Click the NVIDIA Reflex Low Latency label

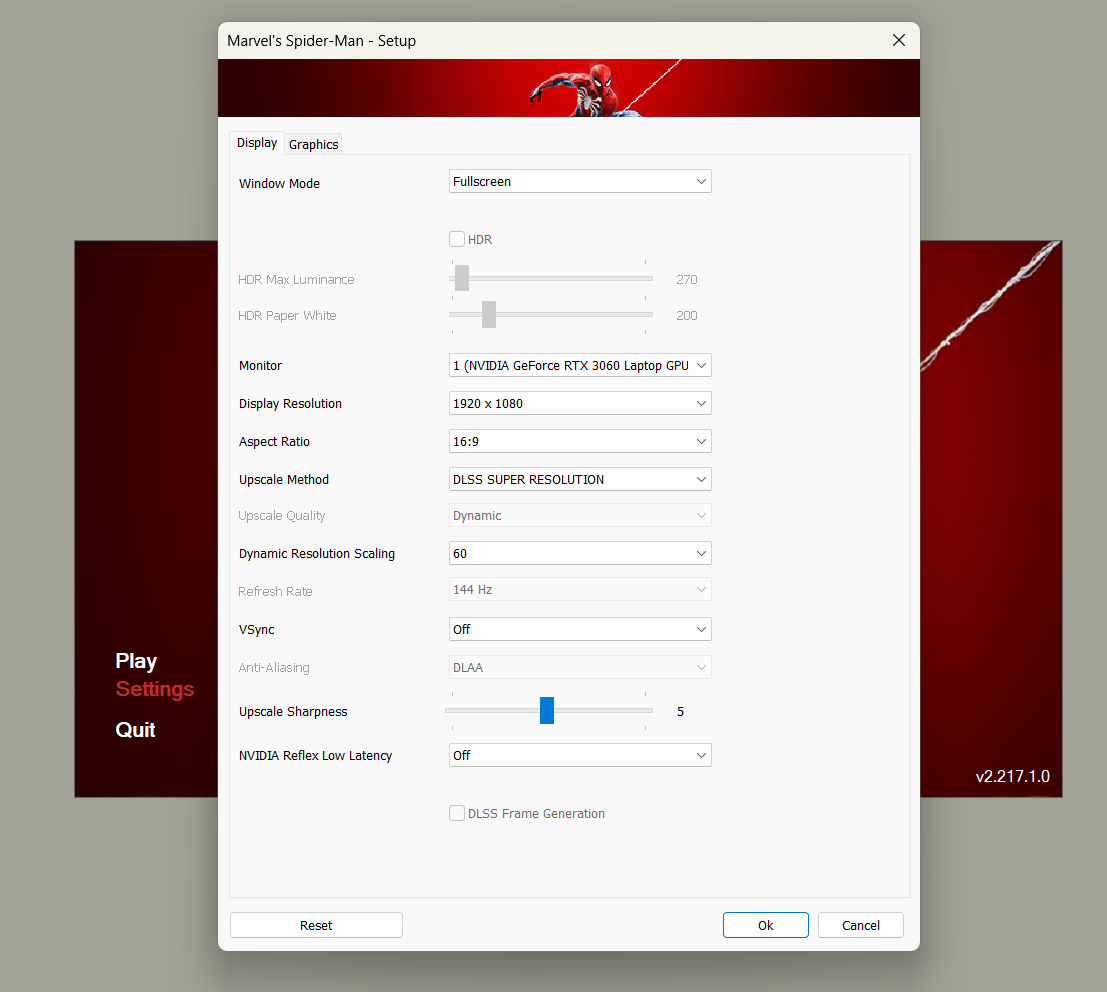[x=315, y=755]
